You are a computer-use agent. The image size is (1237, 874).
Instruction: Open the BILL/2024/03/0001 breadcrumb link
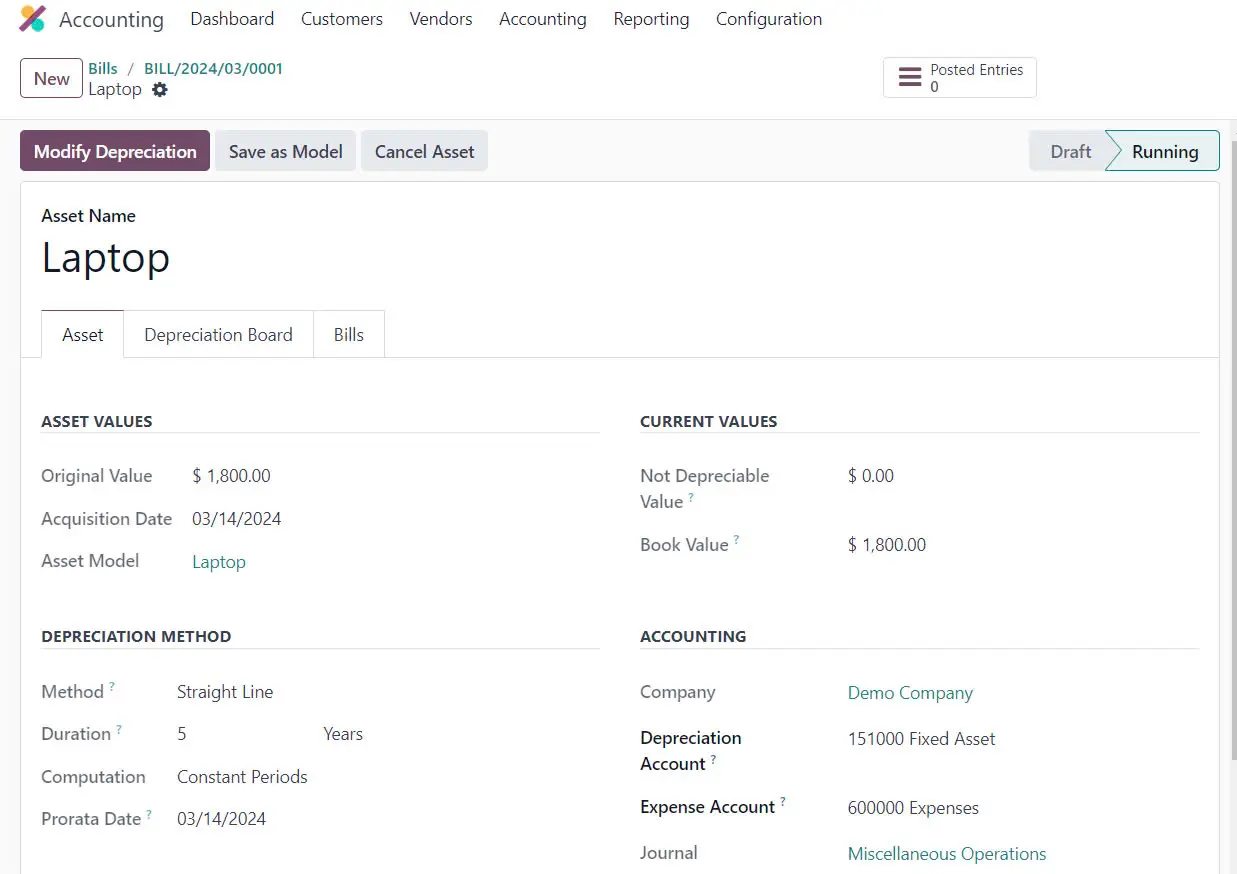pyautogui.click(x=213, y=69)
